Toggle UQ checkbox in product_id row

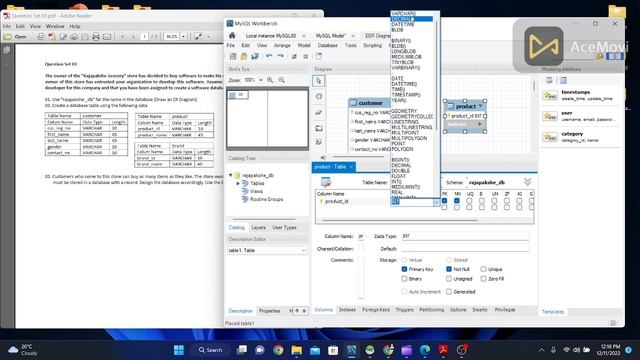(469, 201)
